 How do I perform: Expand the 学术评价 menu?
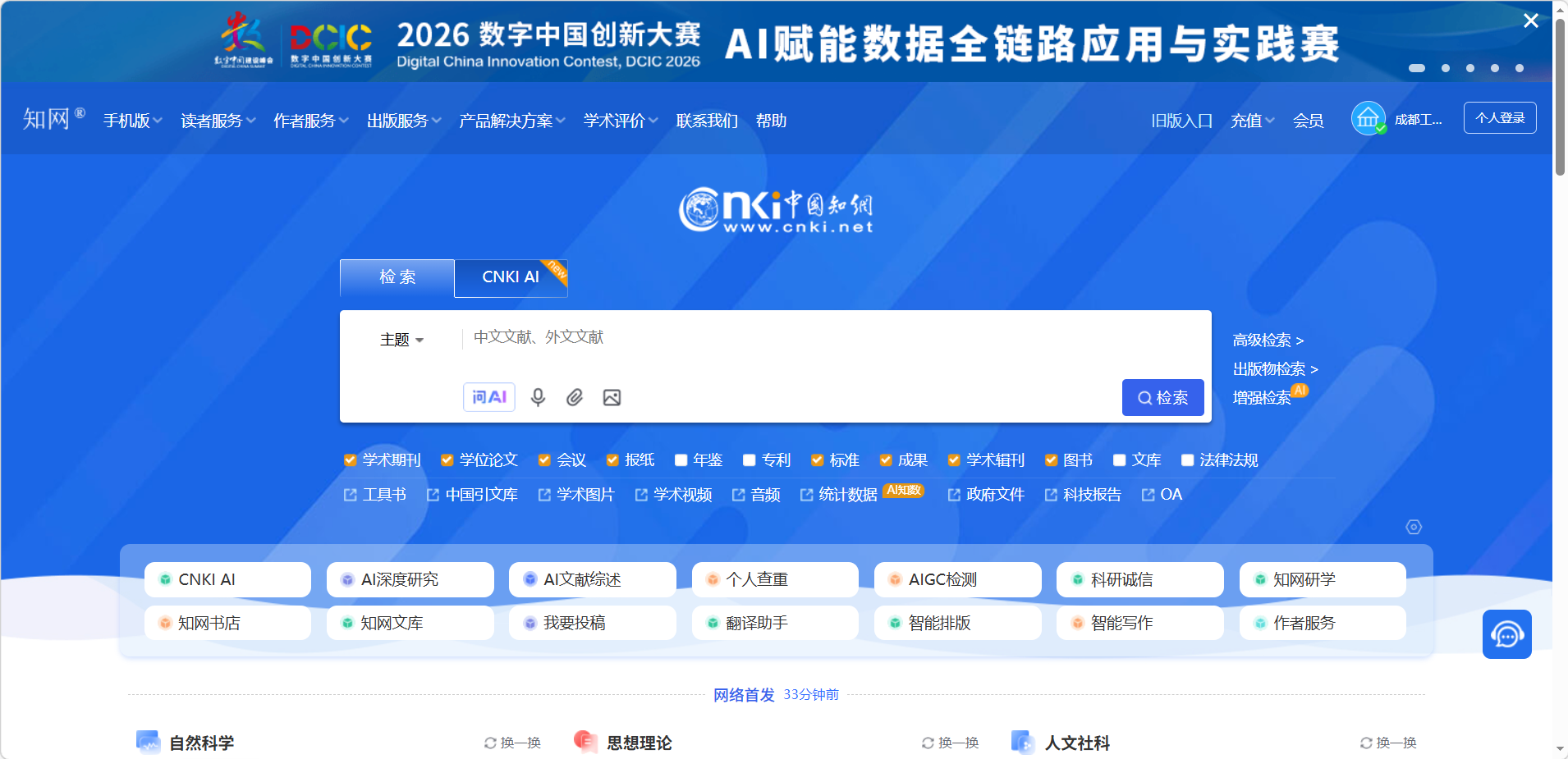coord(621,121)
